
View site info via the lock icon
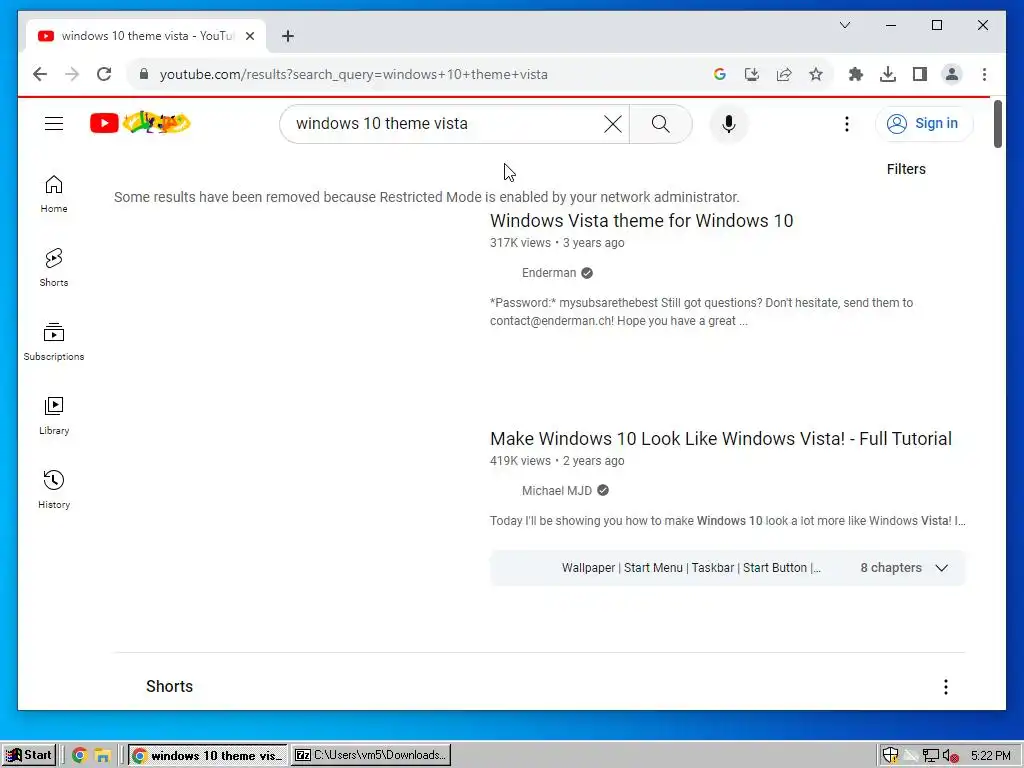coord(144,74)
